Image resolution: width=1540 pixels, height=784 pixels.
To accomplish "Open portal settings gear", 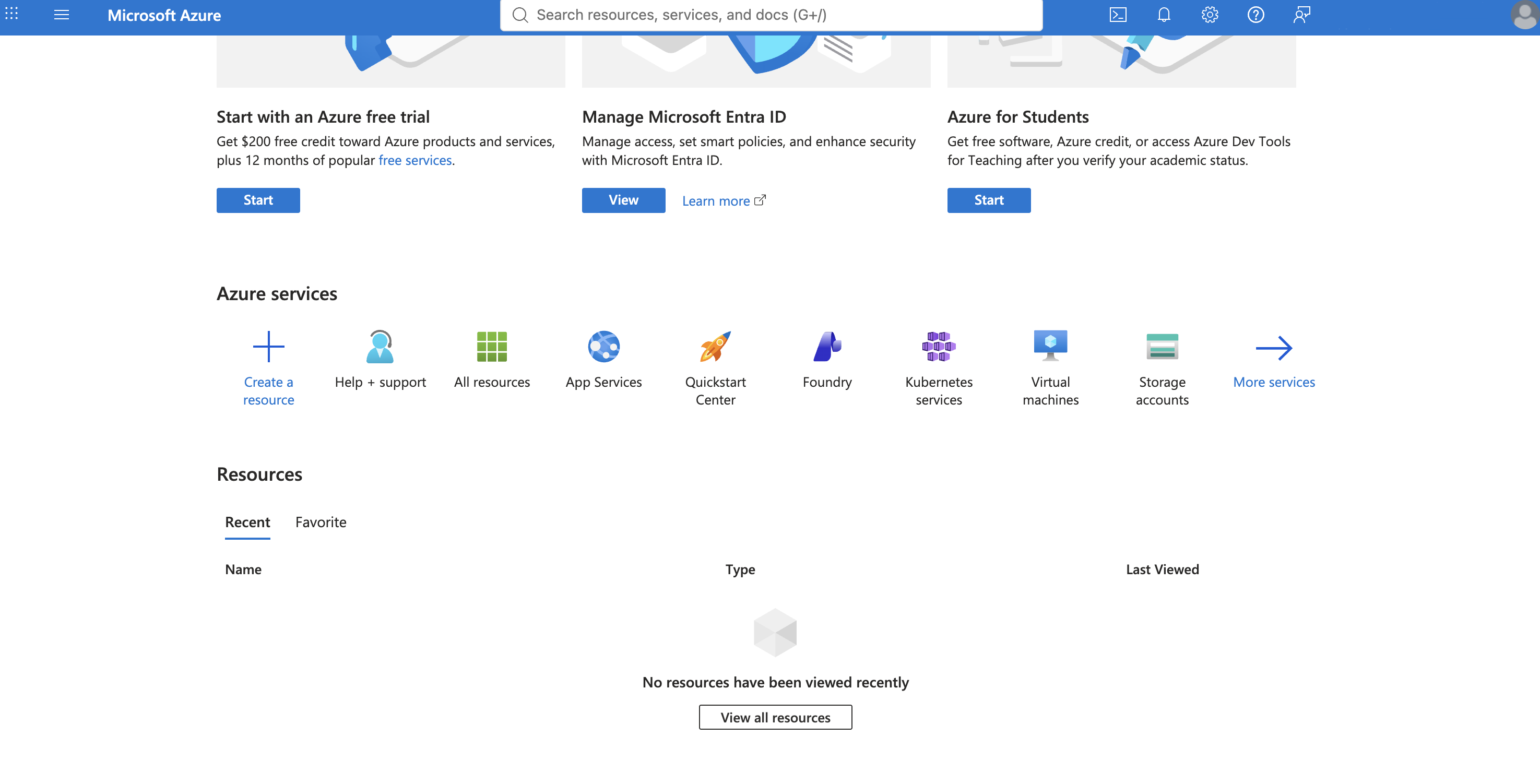I will pos(1210,14).
